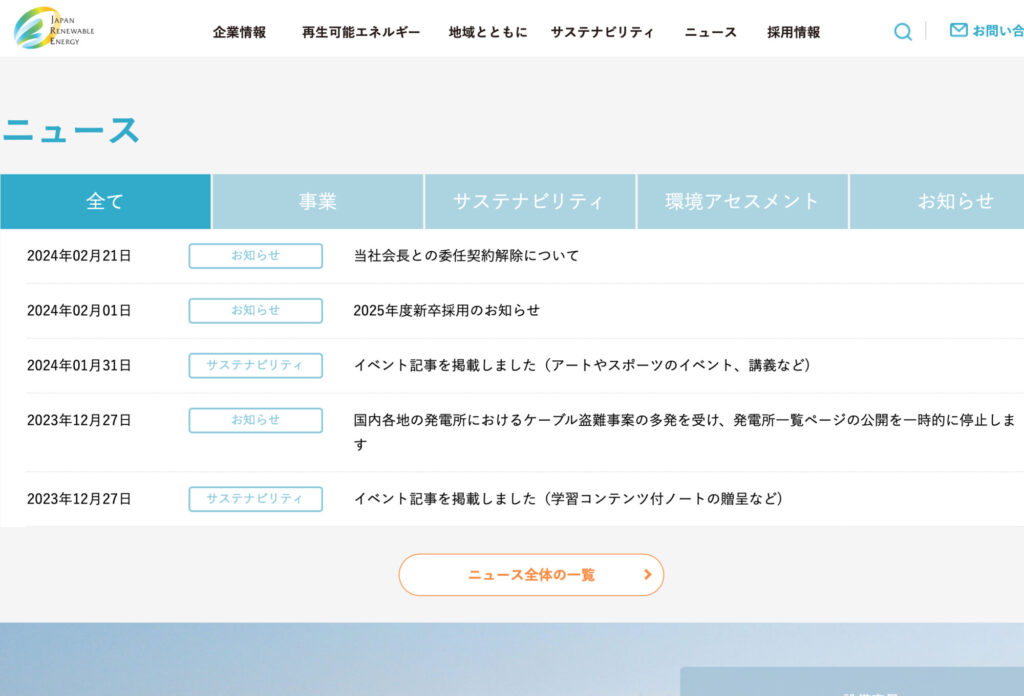The width and height of the screenshot is (1024, 696).
Task: Open the search magnifier icon
Action: [x=902, y=32]
